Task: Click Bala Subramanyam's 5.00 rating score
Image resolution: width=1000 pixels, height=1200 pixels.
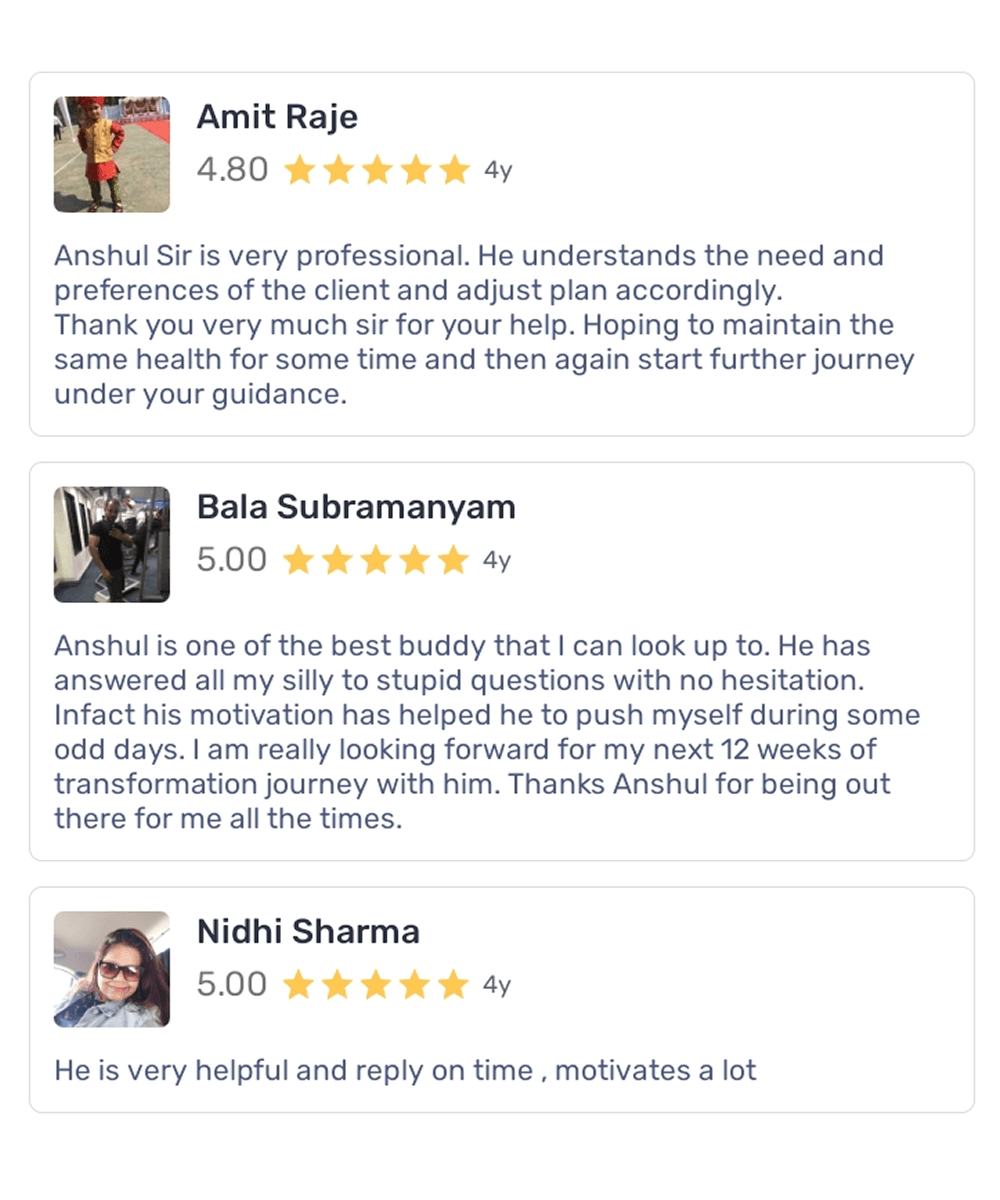Action: pos(232,560)
